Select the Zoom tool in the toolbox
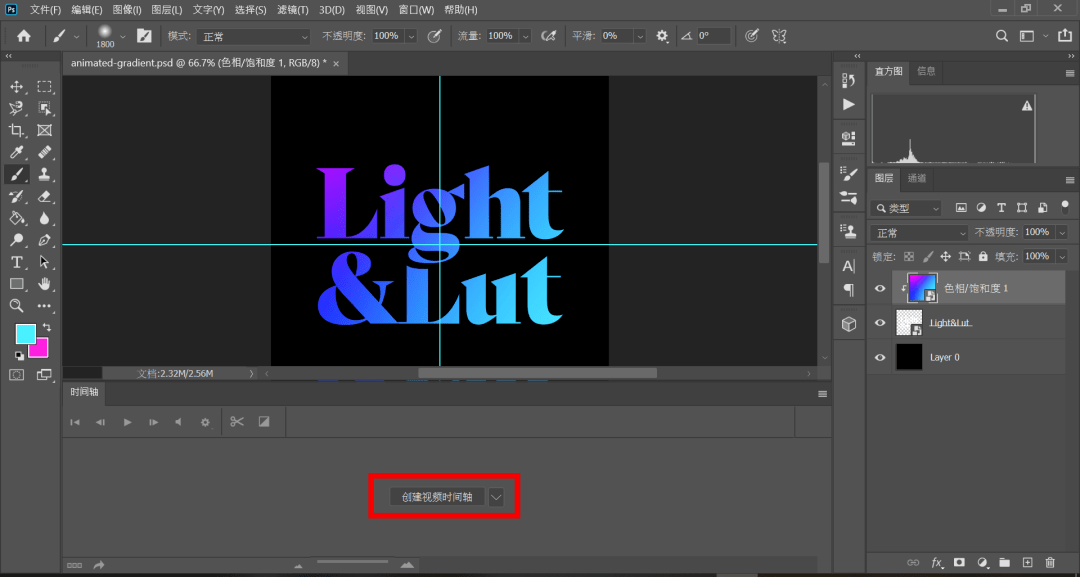Screen dimensions: 1080x577 tap(17, 306)
